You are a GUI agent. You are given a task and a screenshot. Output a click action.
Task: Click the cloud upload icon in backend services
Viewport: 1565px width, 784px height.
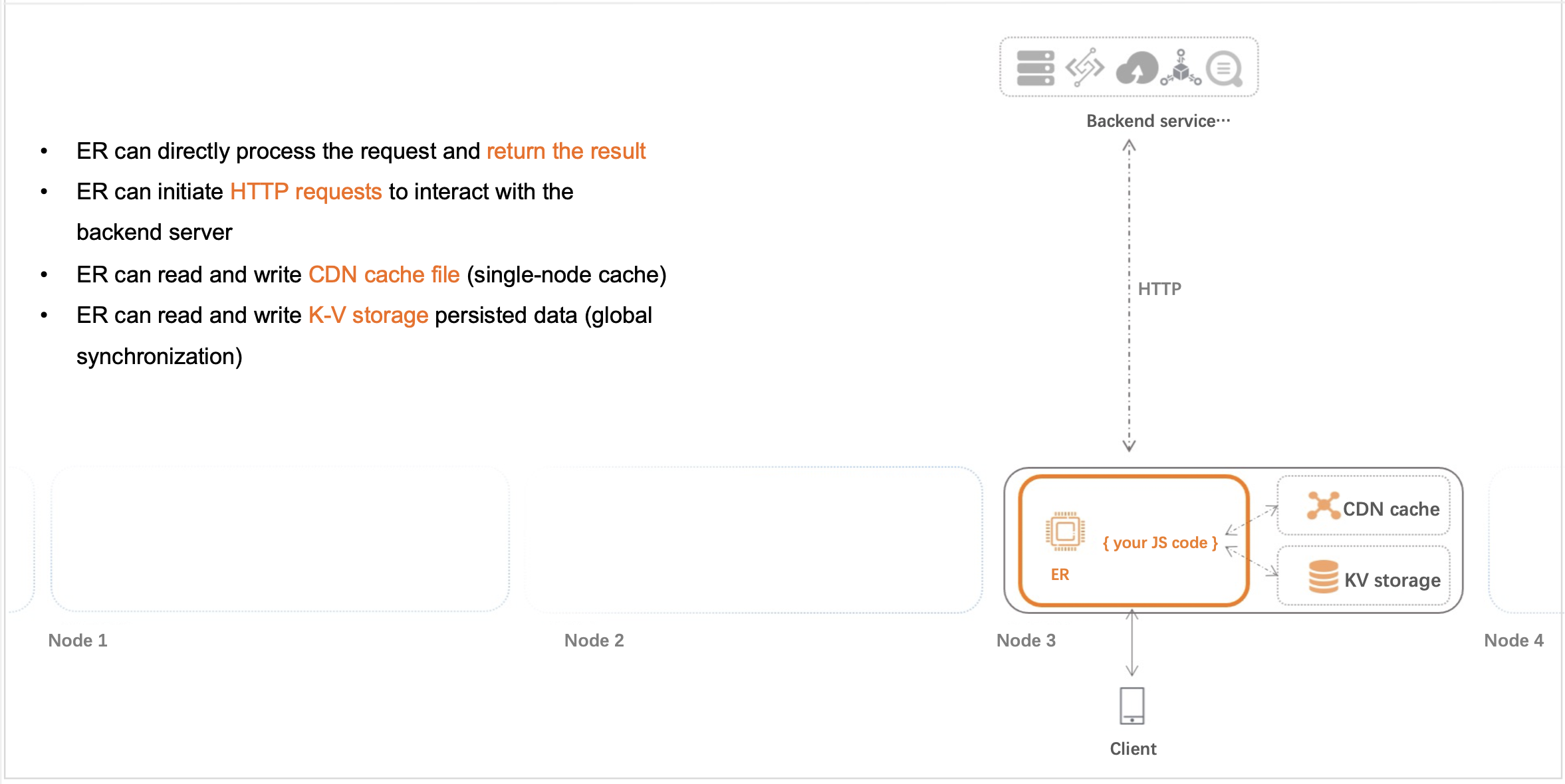(1136, 68)
